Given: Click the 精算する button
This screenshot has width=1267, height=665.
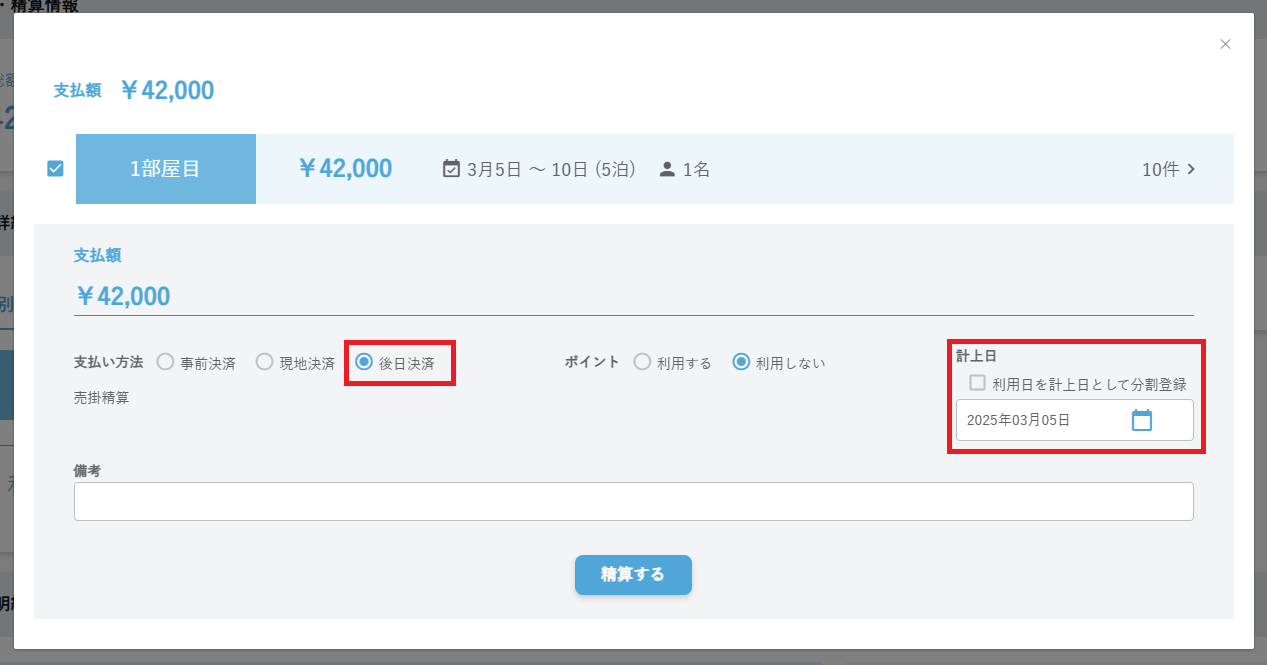Looking at the screenshot, I should (633, 575).
